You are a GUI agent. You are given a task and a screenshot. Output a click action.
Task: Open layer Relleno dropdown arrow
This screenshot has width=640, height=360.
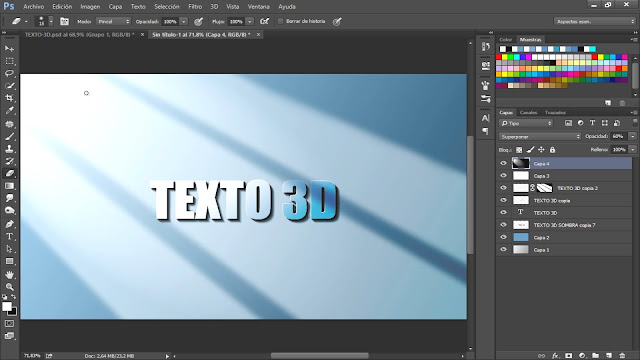(633, 150)
